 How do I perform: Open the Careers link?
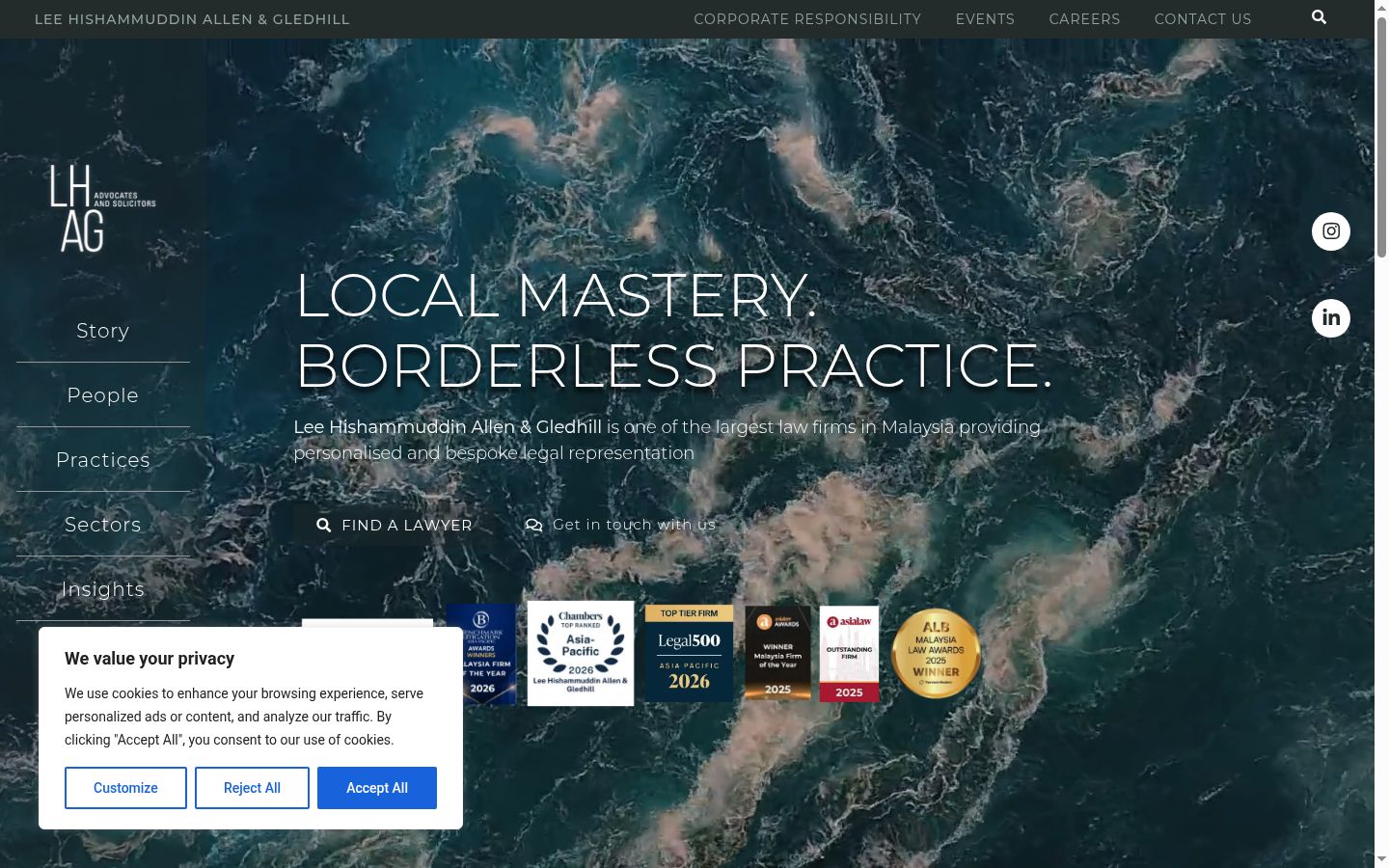coord(1084,19)
